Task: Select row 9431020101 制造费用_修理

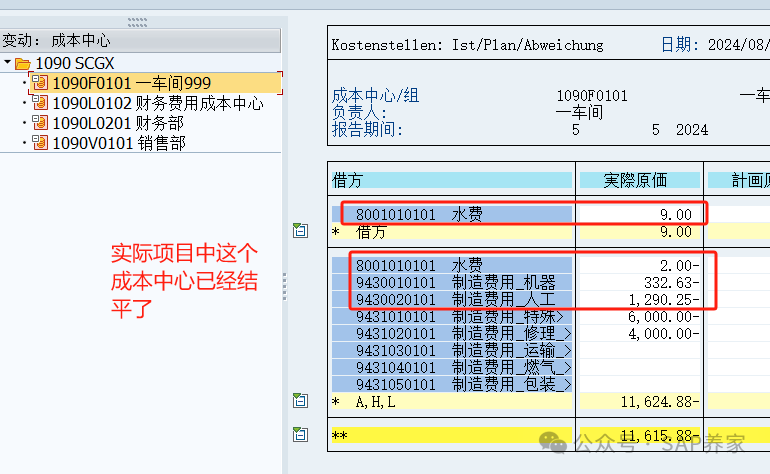Action: (452, 334)
